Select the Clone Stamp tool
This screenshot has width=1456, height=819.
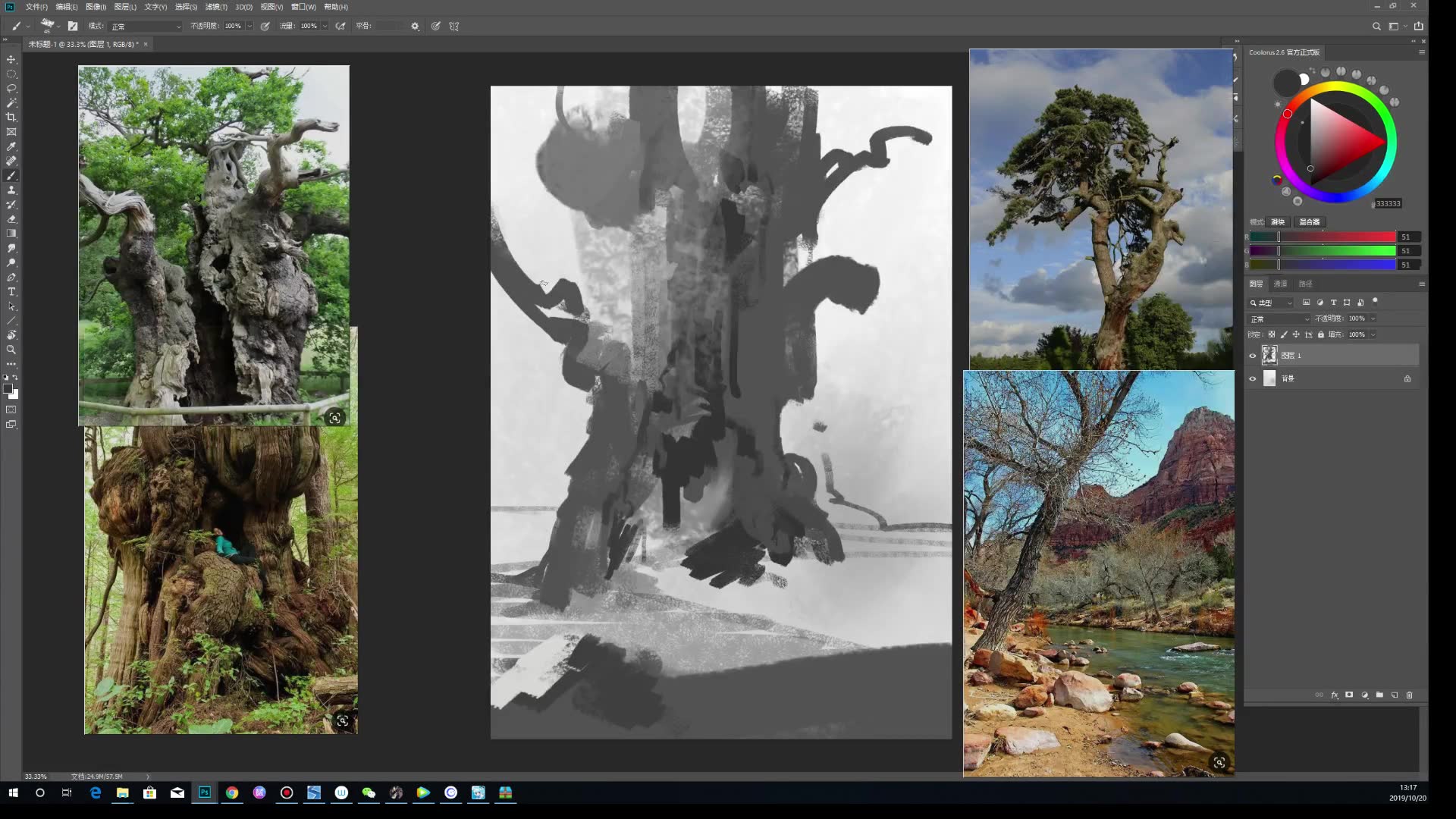(11, 190)
